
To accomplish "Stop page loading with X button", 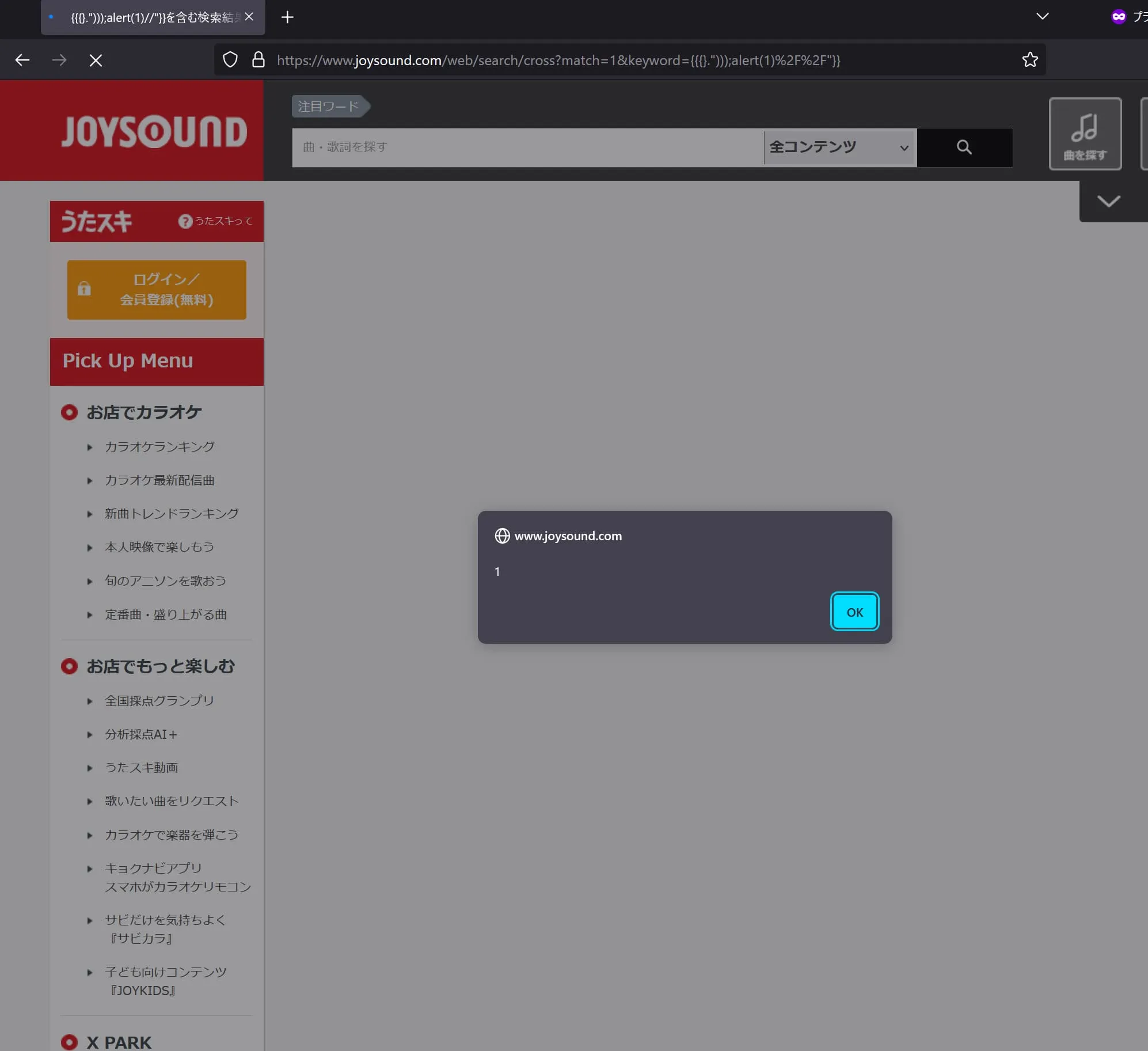I will click(96, 60).
